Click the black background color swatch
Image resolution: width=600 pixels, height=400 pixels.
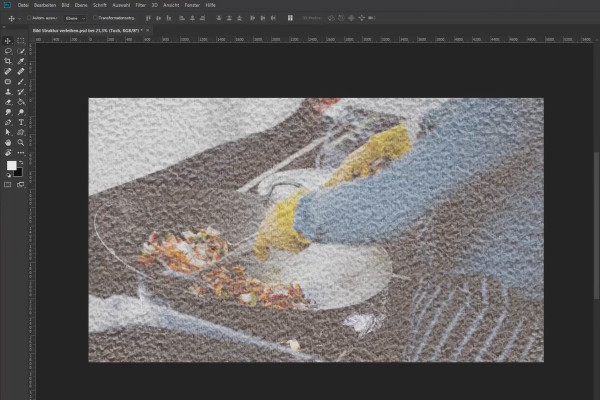pos(19,173)
